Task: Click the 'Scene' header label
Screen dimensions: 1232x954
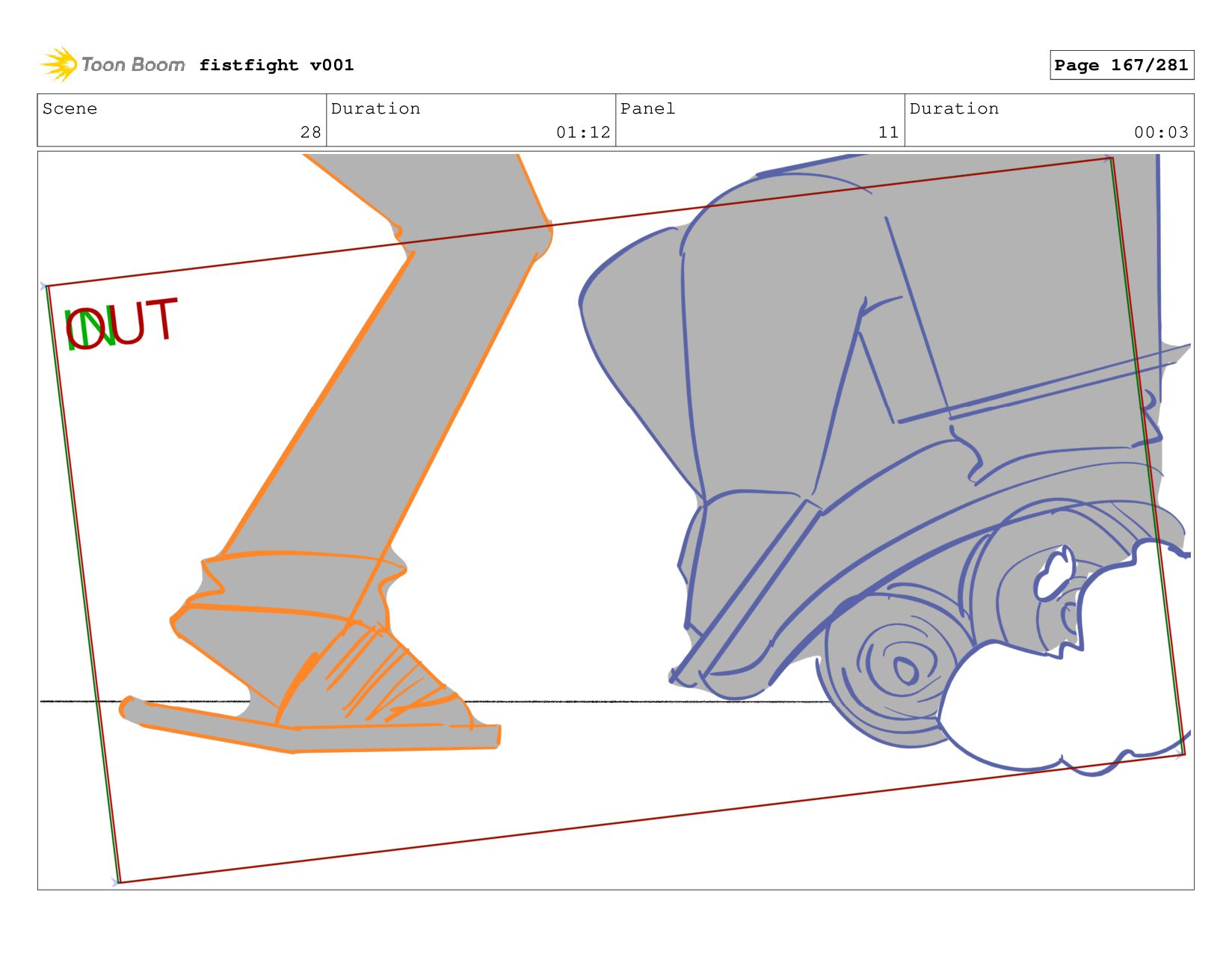Action: (70, 108)
